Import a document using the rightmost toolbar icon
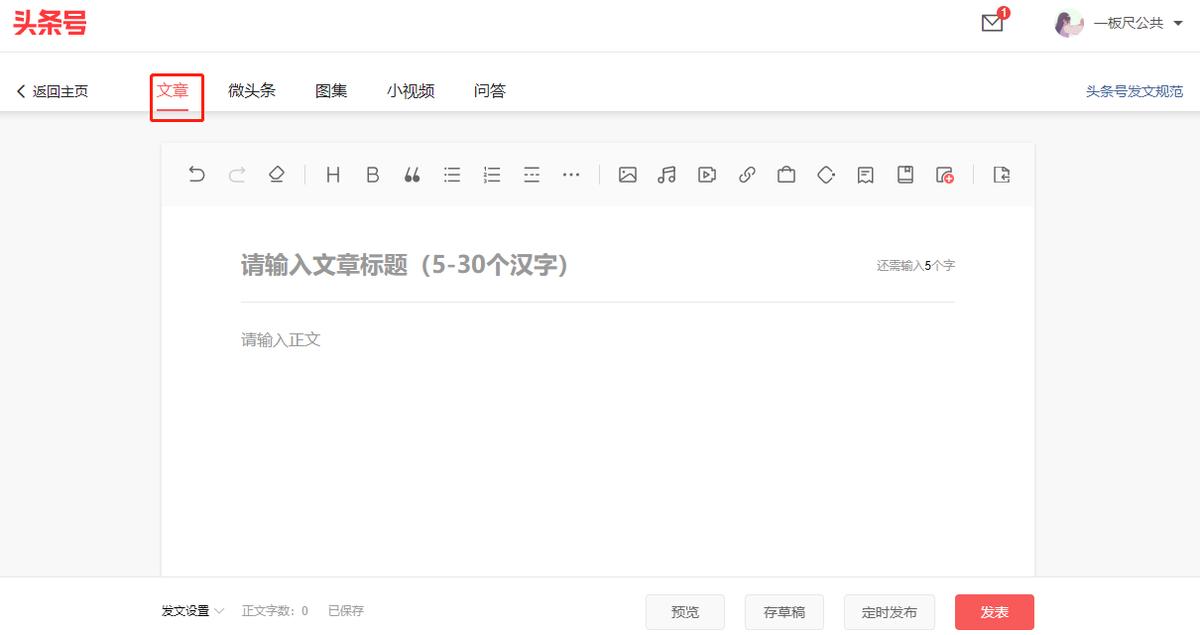 [x=1002, y=174]
